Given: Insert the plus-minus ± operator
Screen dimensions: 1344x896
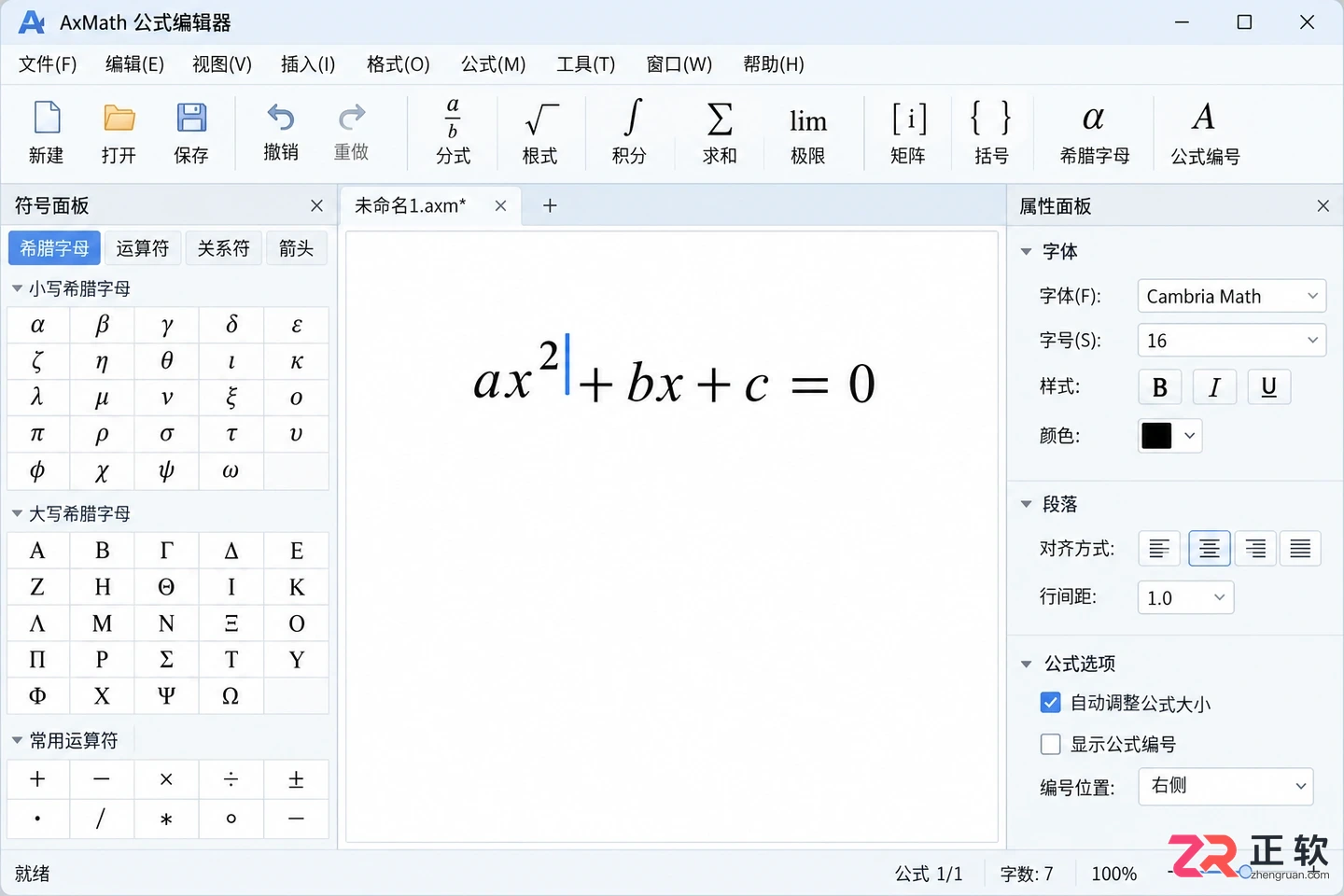Looking at the screenshot, I should click(296, 779).
